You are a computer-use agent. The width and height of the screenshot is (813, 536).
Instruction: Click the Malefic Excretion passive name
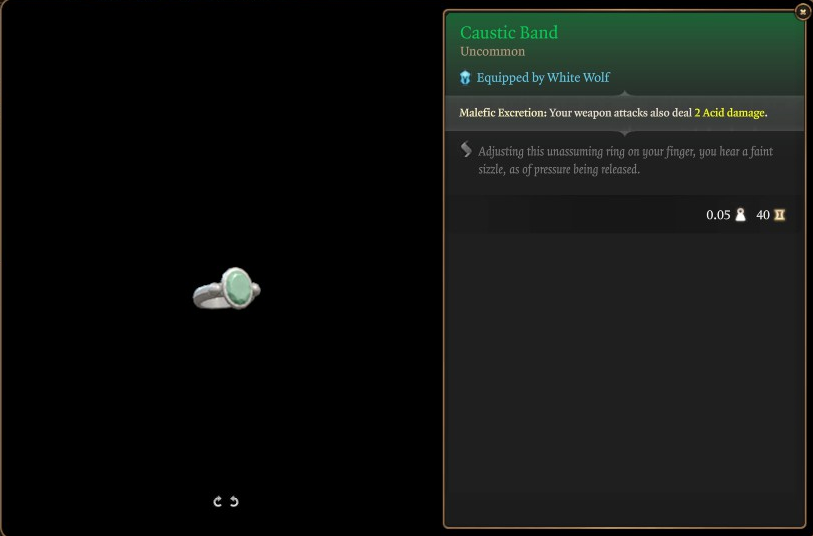coord(502,112)
